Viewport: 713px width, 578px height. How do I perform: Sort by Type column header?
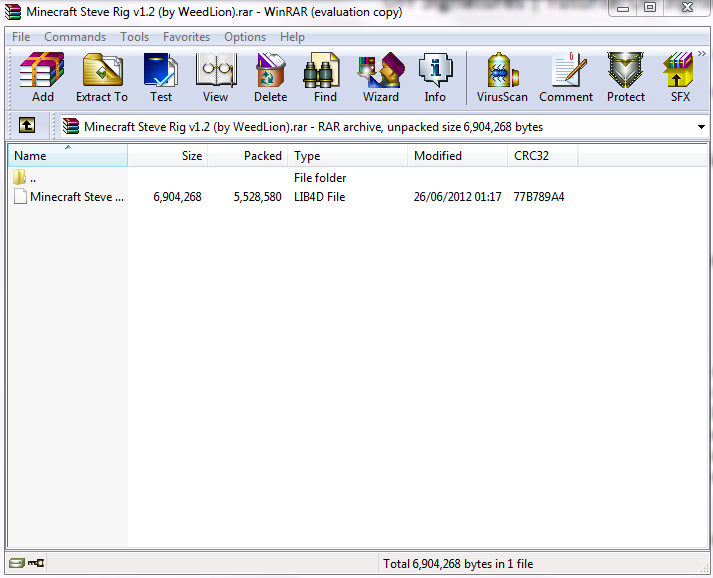[348, 156]
